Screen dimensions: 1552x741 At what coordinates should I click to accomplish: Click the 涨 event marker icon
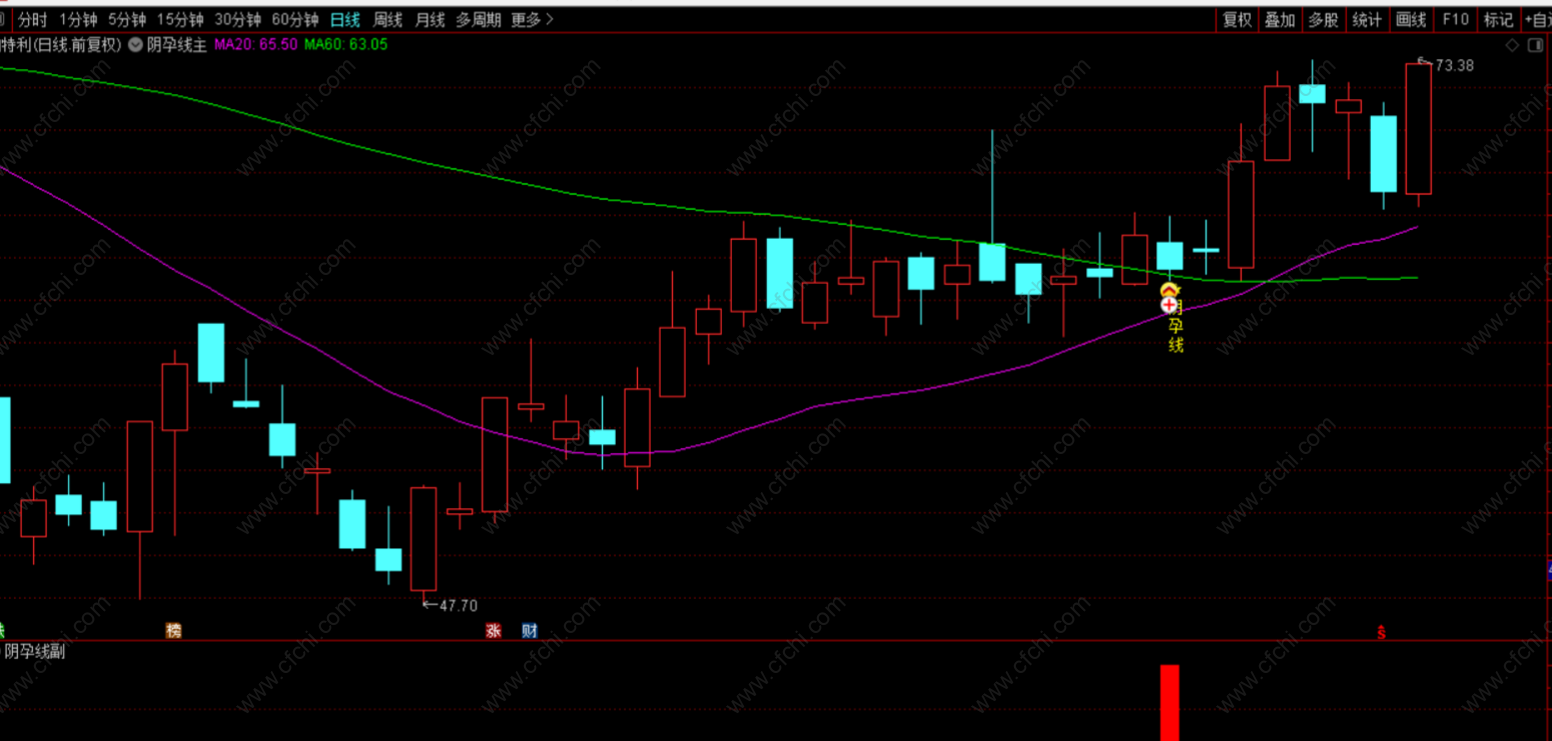[x=493, y=631]
